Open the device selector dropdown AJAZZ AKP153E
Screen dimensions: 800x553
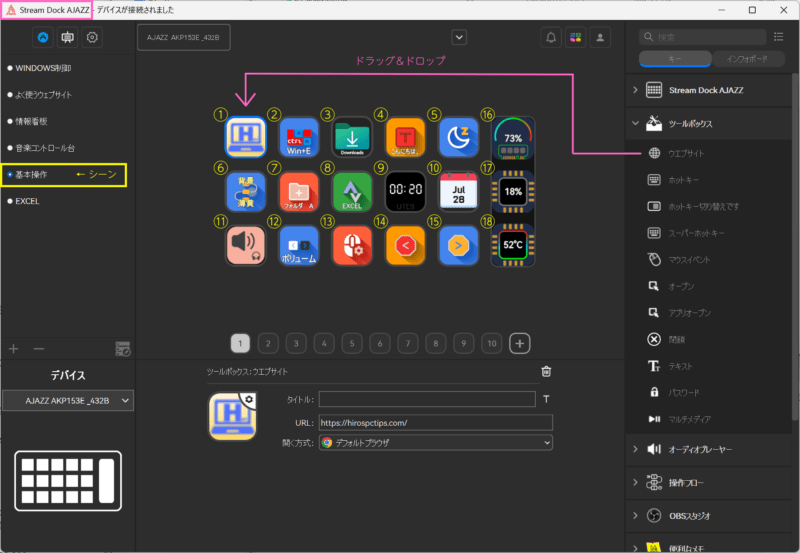click(68, 400)
